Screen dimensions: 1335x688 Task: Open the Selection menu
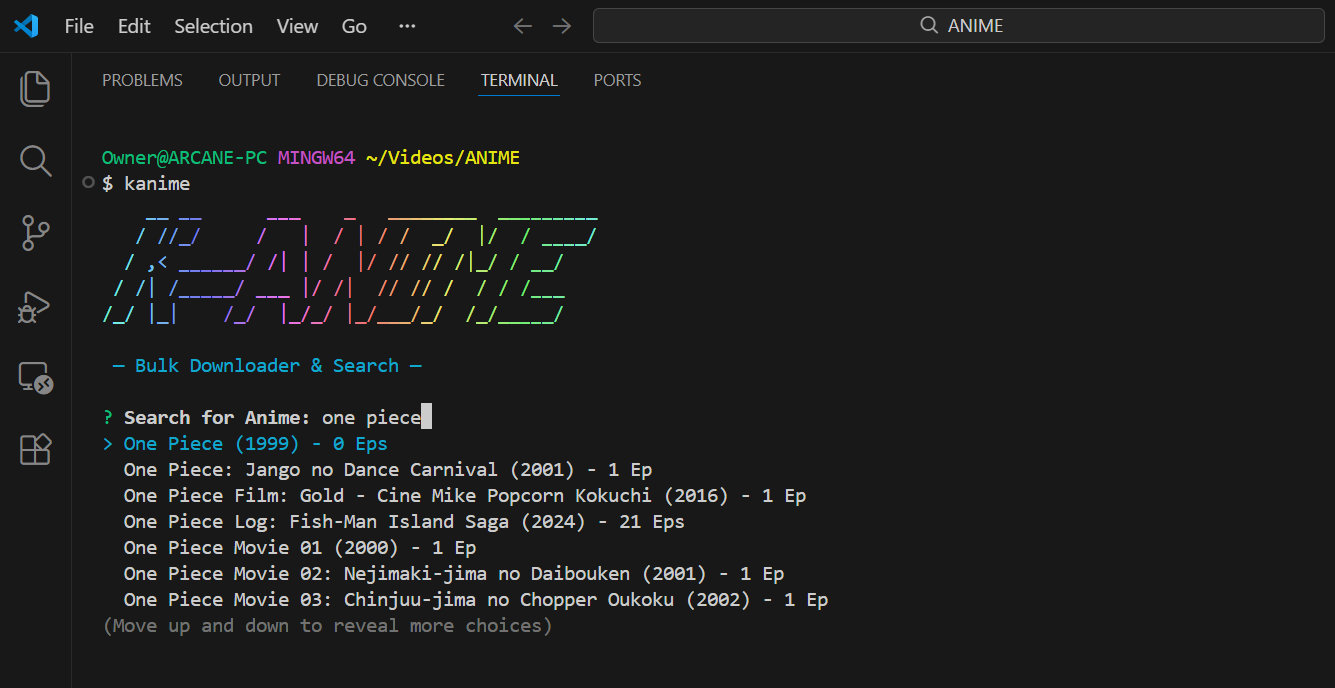pyautogui.click(x=213, y=26)
